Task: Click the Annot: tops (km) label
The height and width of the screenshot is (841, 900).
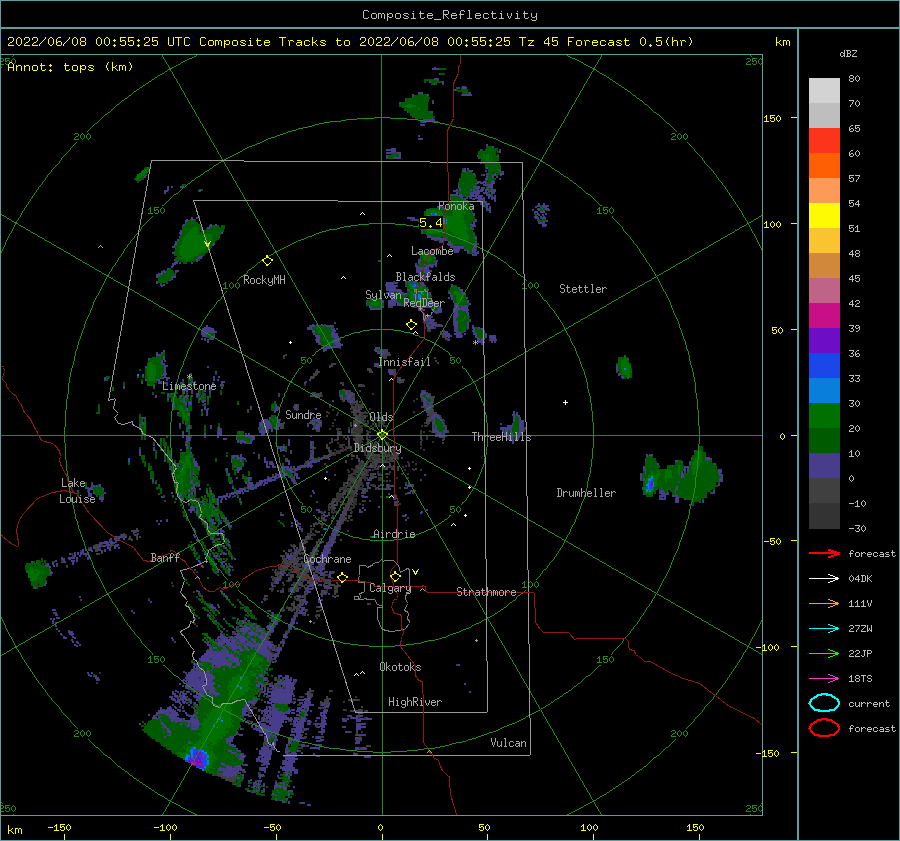Action: point(70,67)
